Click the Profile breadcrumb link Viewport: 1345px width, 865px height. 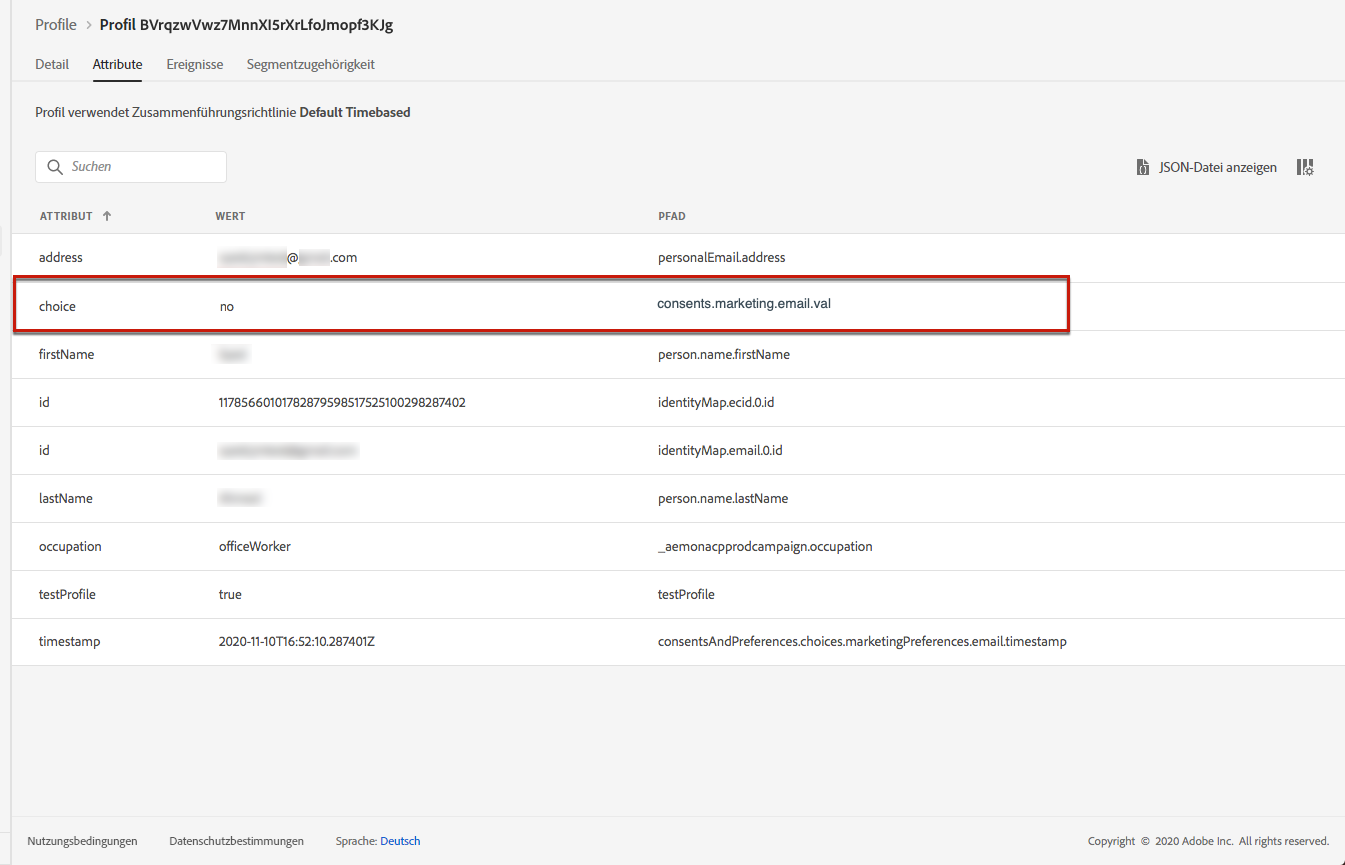[x=56, y=25]
